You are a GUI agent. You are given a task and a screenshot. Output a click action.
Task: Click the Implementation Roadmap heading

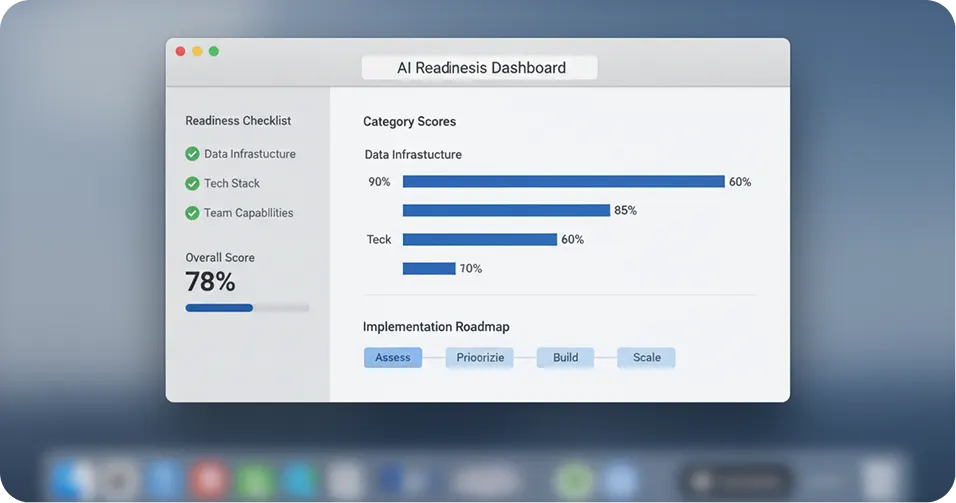[x=436, y=327]
